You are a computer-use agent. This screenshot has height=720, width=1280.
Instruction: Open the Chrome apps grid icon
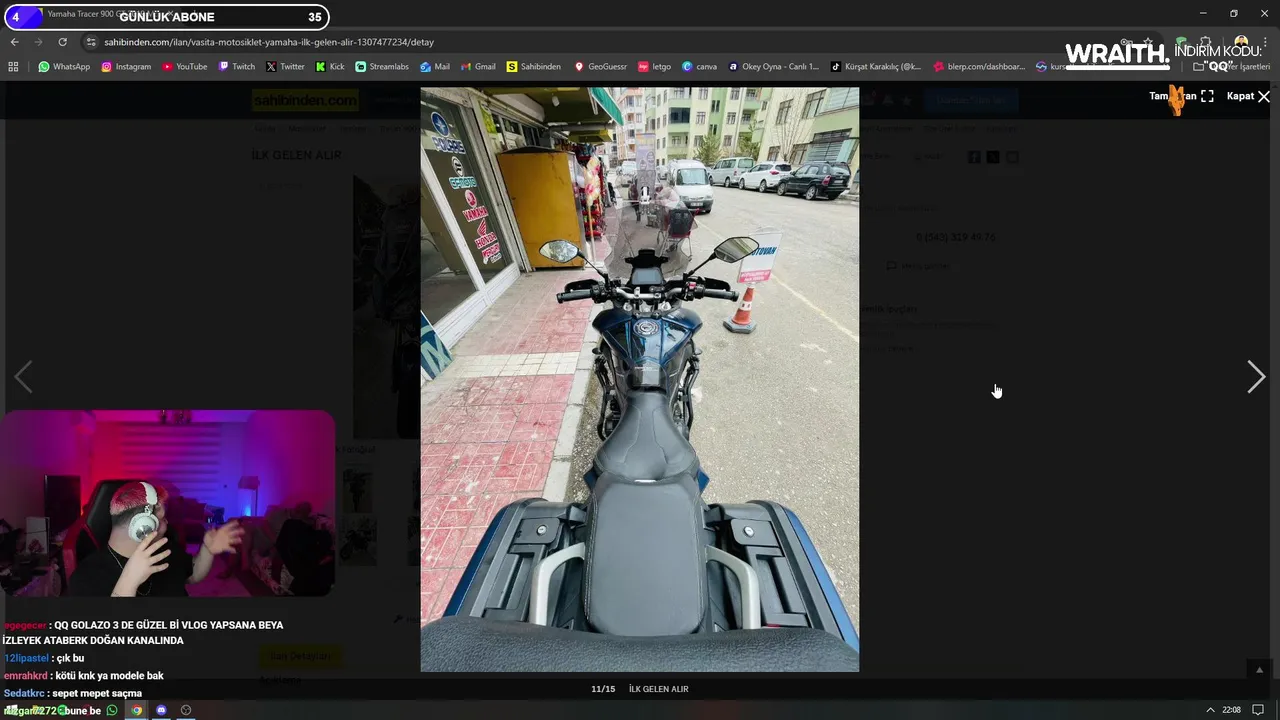(x=13, y=67)
